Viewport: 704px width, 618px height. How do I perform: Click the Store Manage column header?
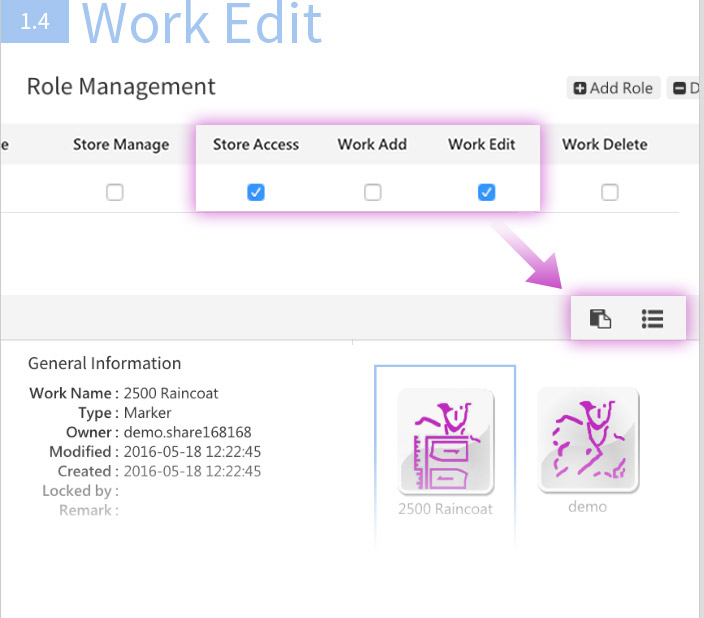pos(121,144)
